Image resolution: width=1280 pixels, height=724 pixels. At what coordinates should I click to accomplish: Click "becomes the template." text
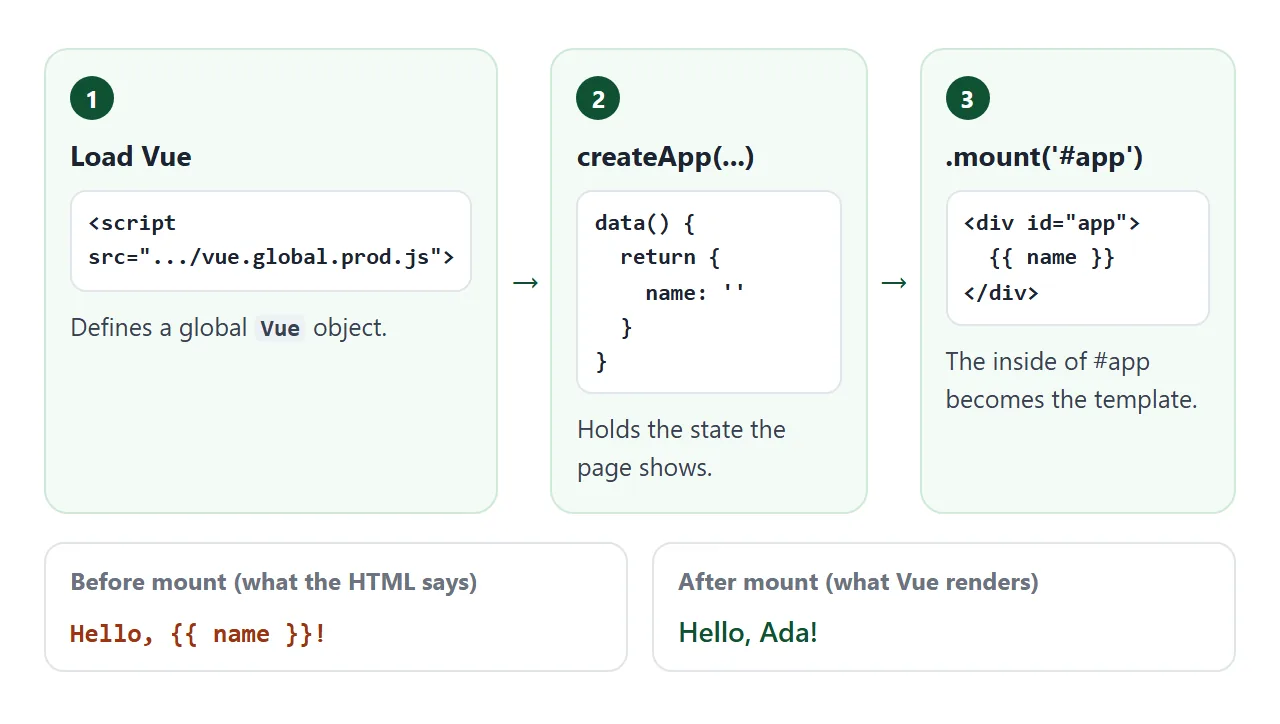click(1071, 400)
